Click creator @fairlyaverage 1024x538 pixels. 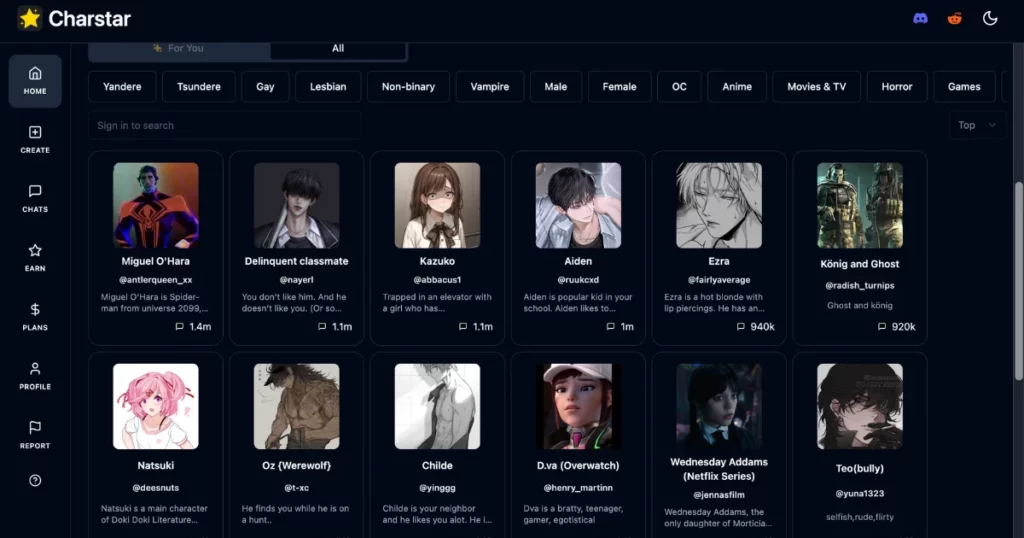click(719, 279)
